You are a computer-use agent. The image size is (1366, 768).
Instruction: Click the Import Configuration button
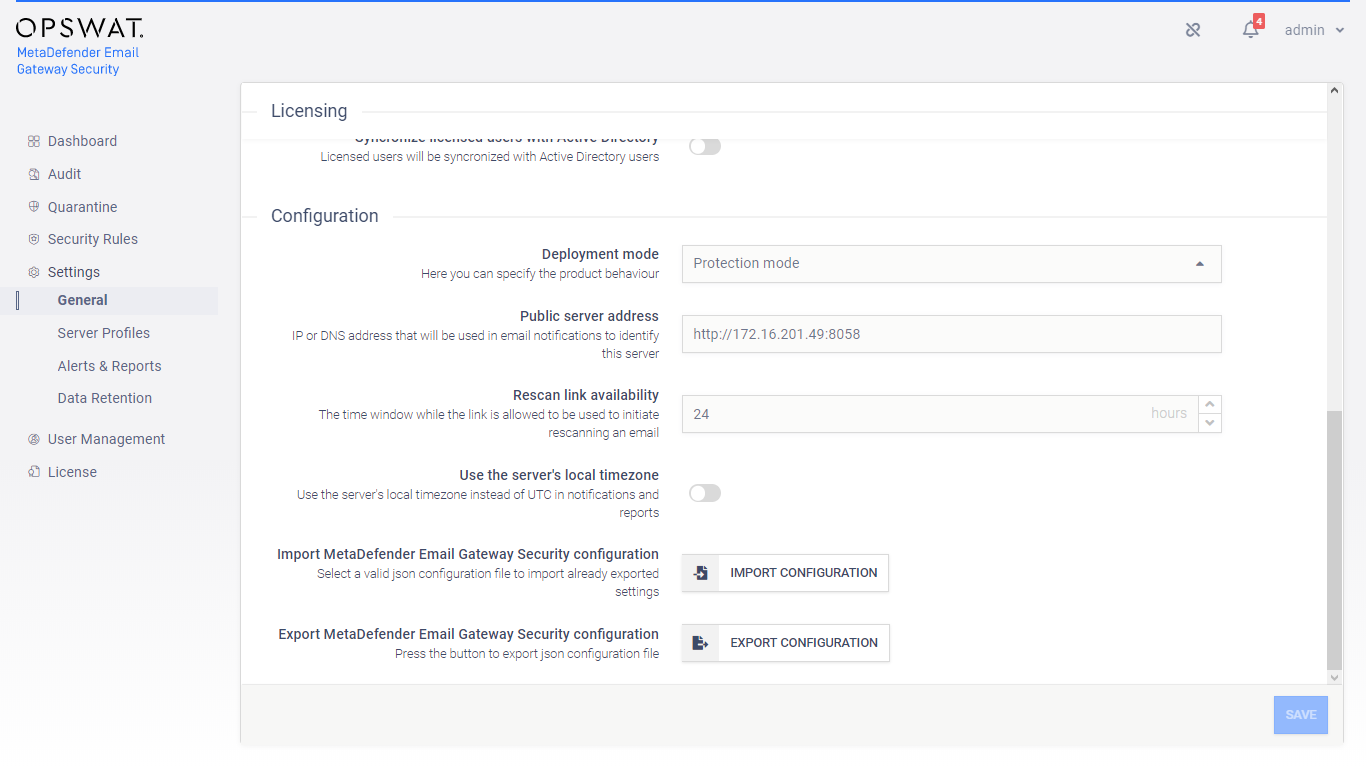(785, 573)
